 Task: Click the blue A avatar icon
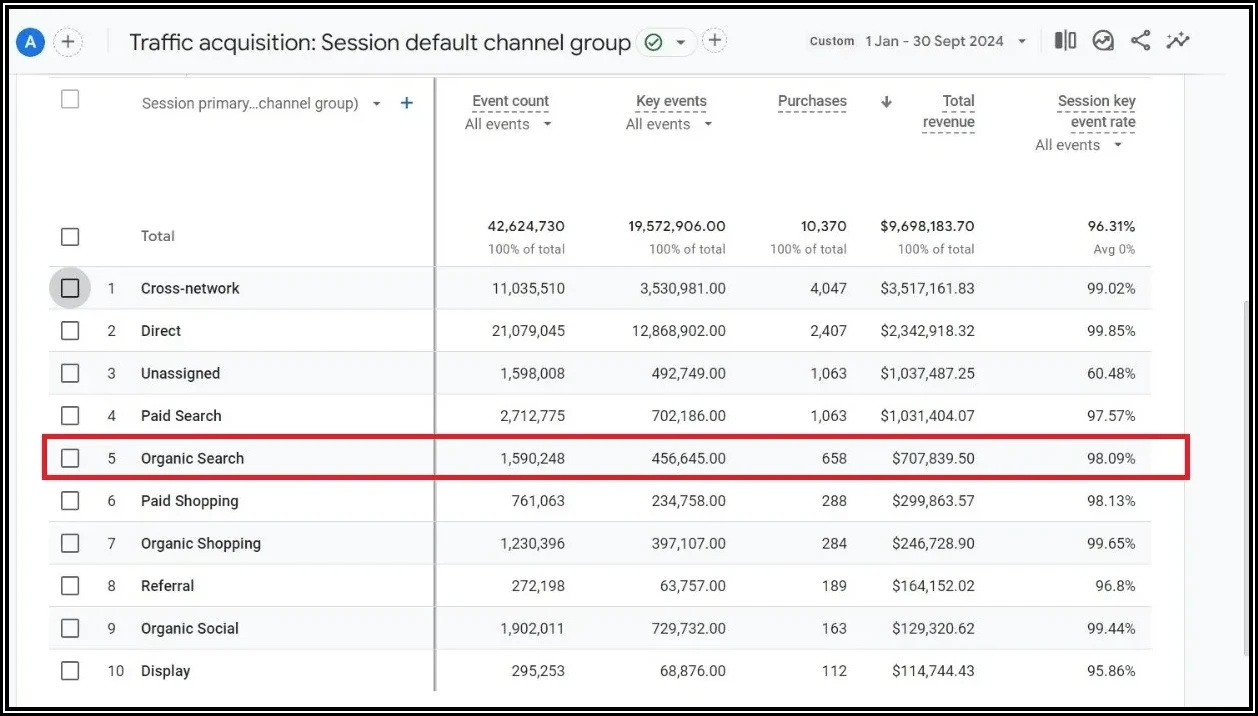[31, 42]
